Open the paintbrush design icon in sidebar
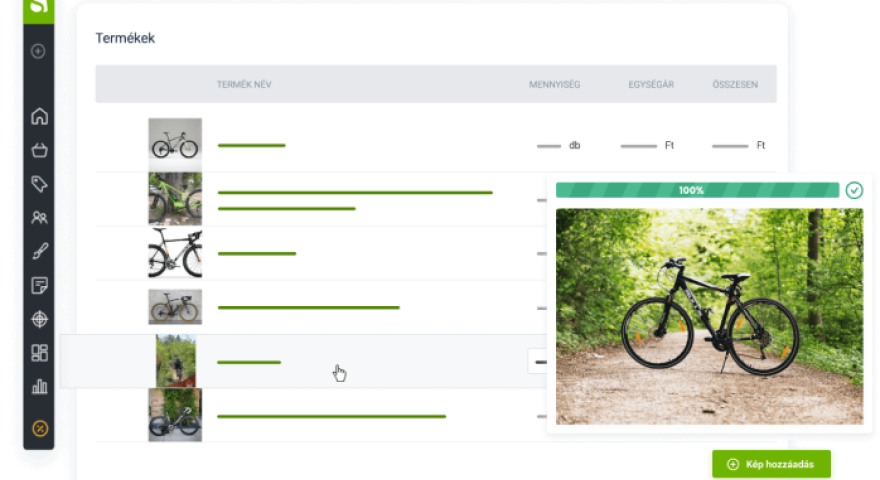This screenshot has width=880, height=480. [x=39, y=251]
